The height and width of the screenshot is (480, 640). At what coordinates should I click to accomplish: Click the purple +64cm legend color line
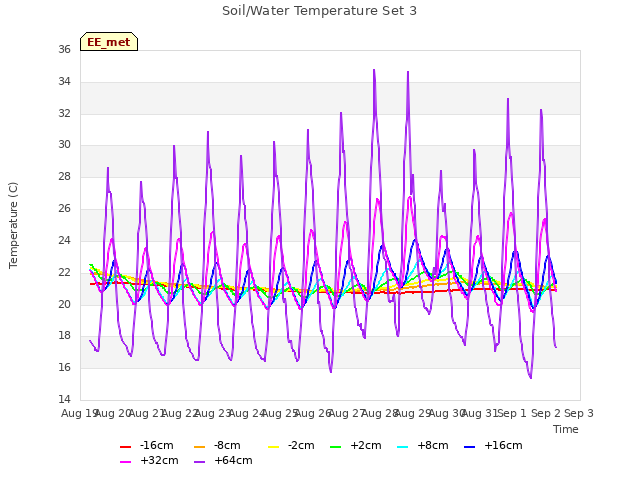tap(200, 462)
